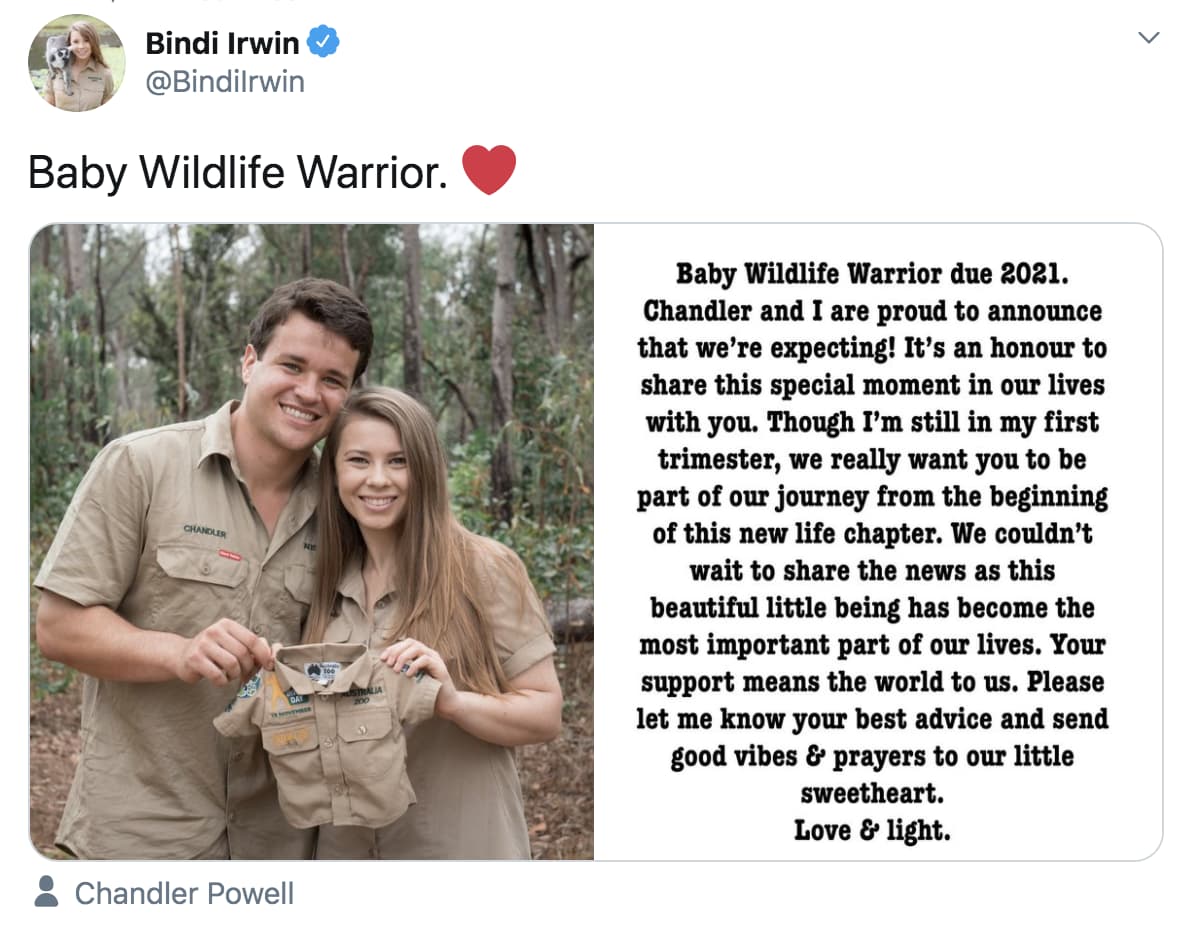1190x936 pixels.
Task: Open the tweet options chevron menu
Action: pyautogui.click(x=1149, y=38)
